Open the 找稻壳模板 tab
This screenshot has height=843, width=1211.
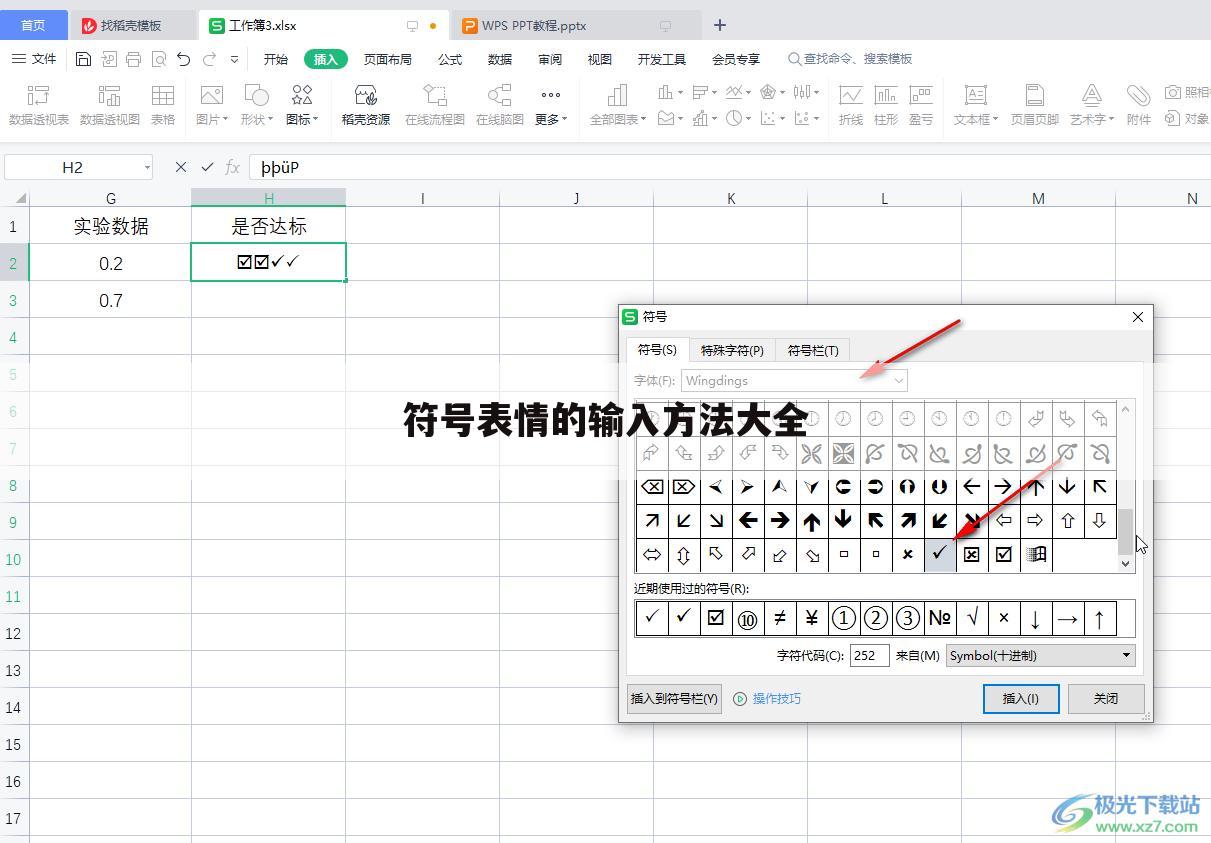coord(135,26)
